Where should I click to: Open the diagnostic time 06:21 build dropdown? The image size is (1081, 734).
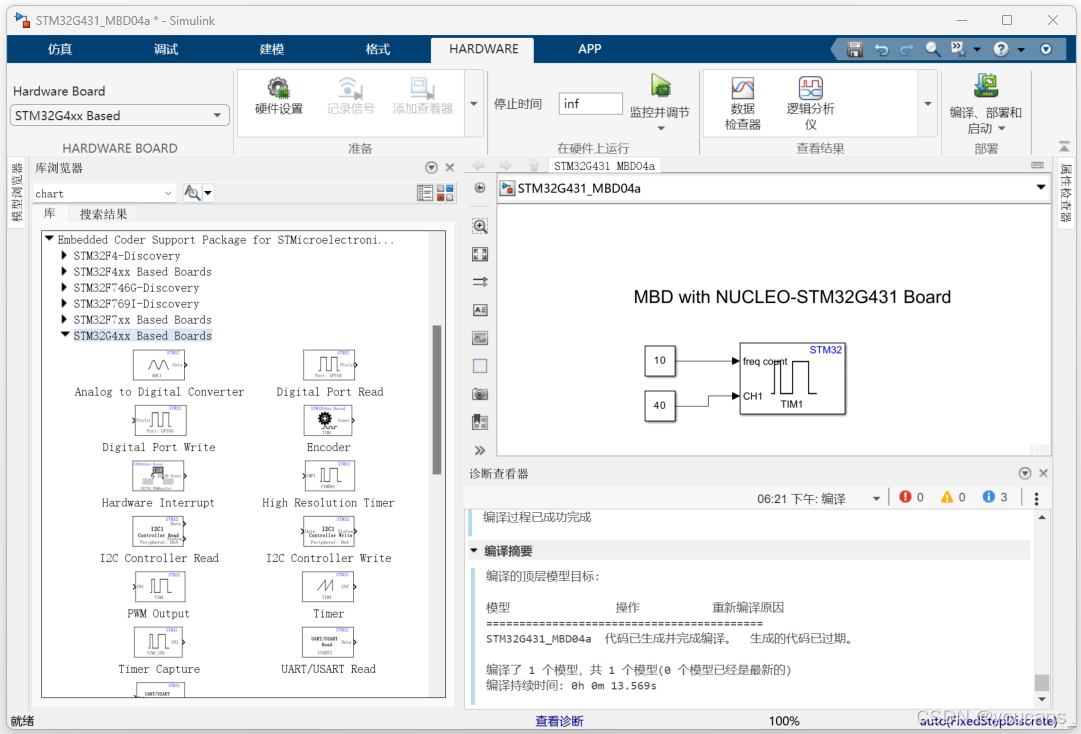coord(876,498)
